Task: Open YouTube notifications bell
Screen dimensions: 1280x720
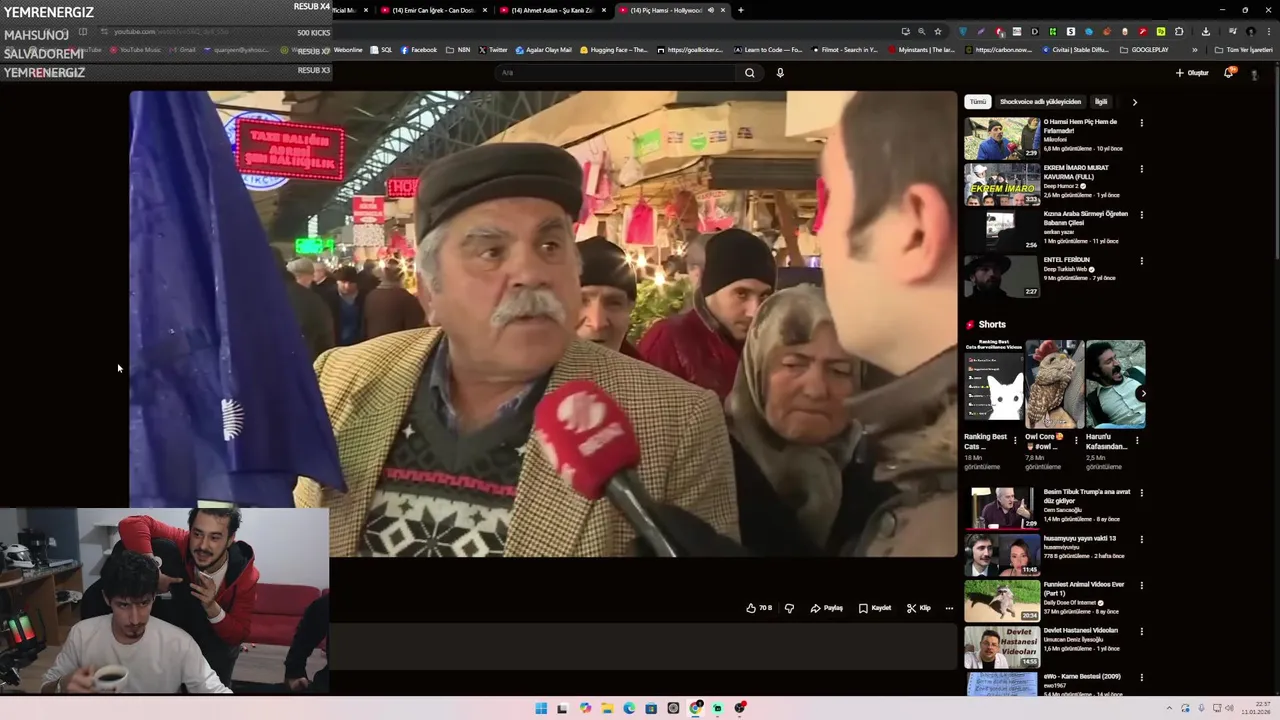Action: point(1229,72)
